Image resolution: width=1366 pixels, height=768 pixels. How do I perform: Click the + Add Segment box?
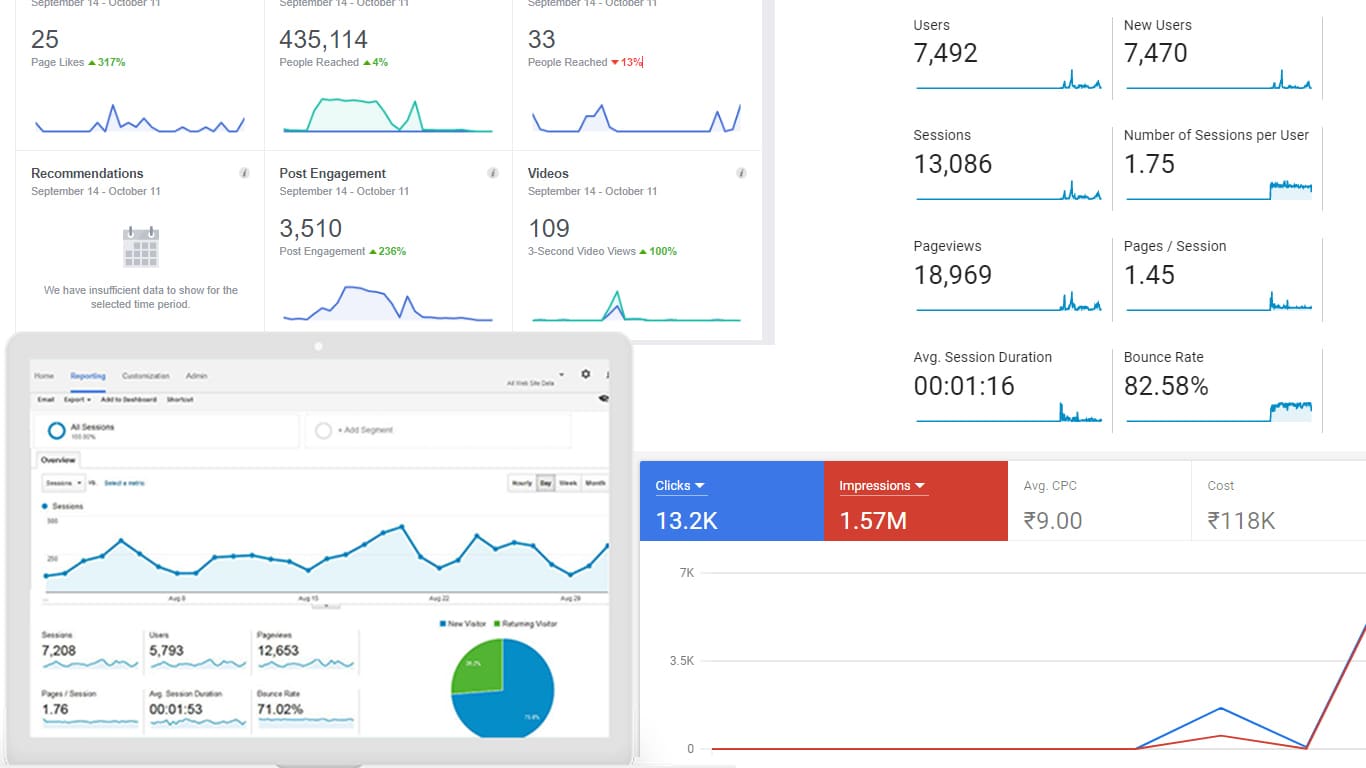click(437, 430)
